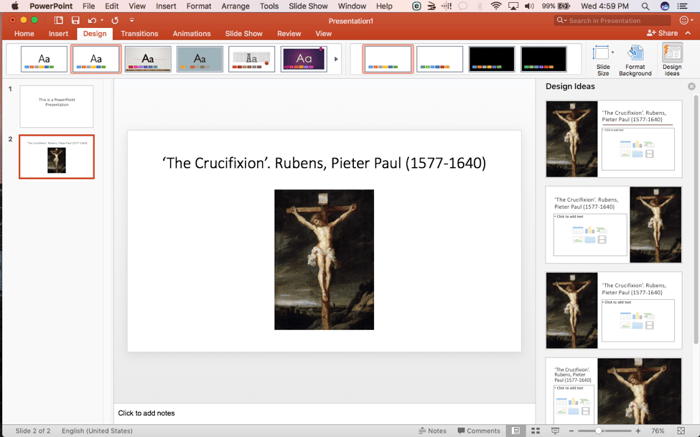700x437 pixels.
Task: Click the Save icon in title bar
Action: tap(75, 21)
